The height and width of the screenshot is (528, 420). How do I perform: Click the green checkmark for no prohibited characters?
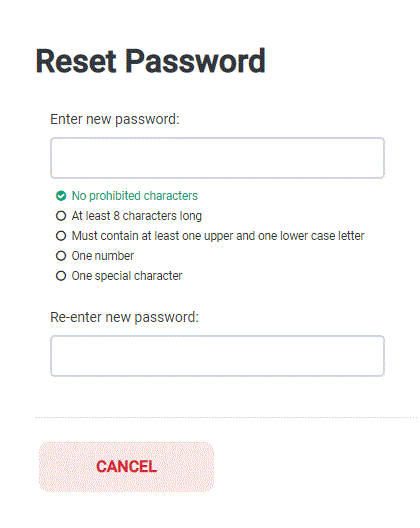61,196
